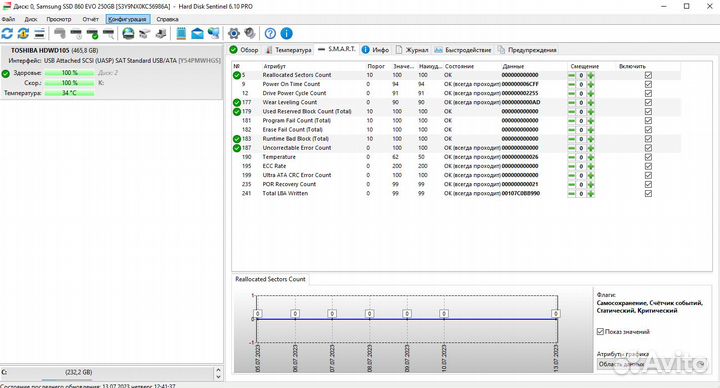The height and width of the screenshot is (388, 720).
Task: Click the disk icon with magnifying glass
Action: [x=108, y=33]
